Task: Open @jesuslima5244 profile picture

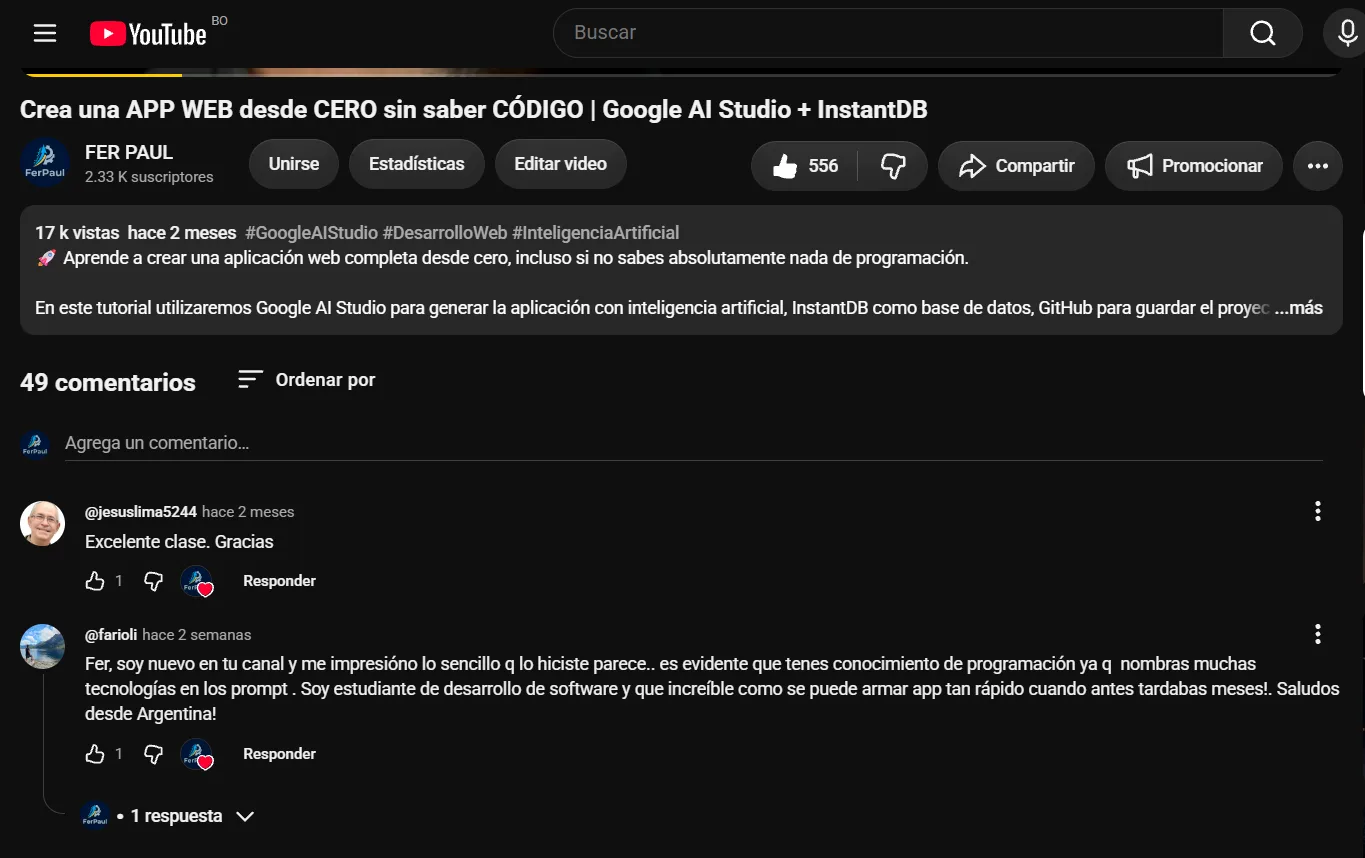Action: point(43,523)
